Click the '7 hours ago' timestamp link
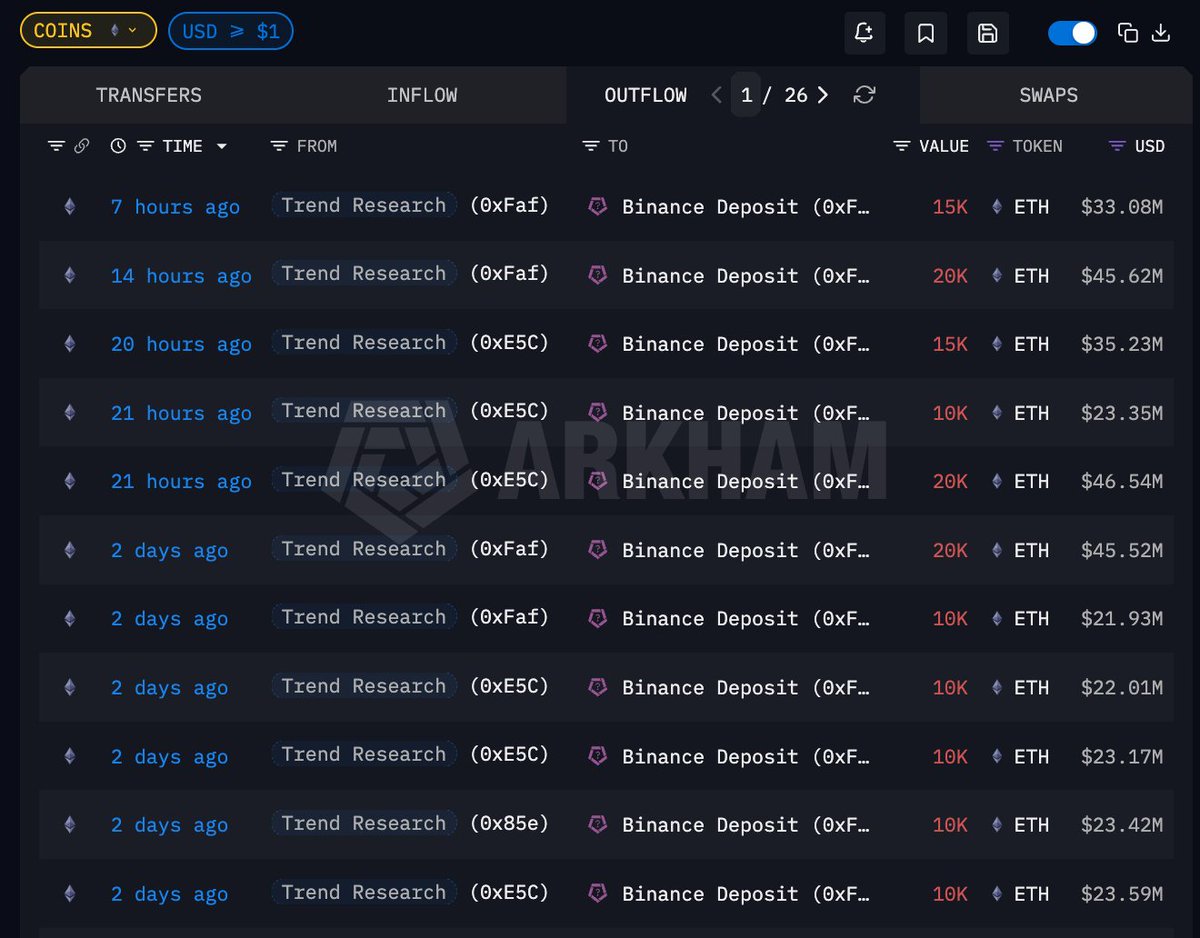The width and height of the screenshot is (1200, 938). (175, 207)
